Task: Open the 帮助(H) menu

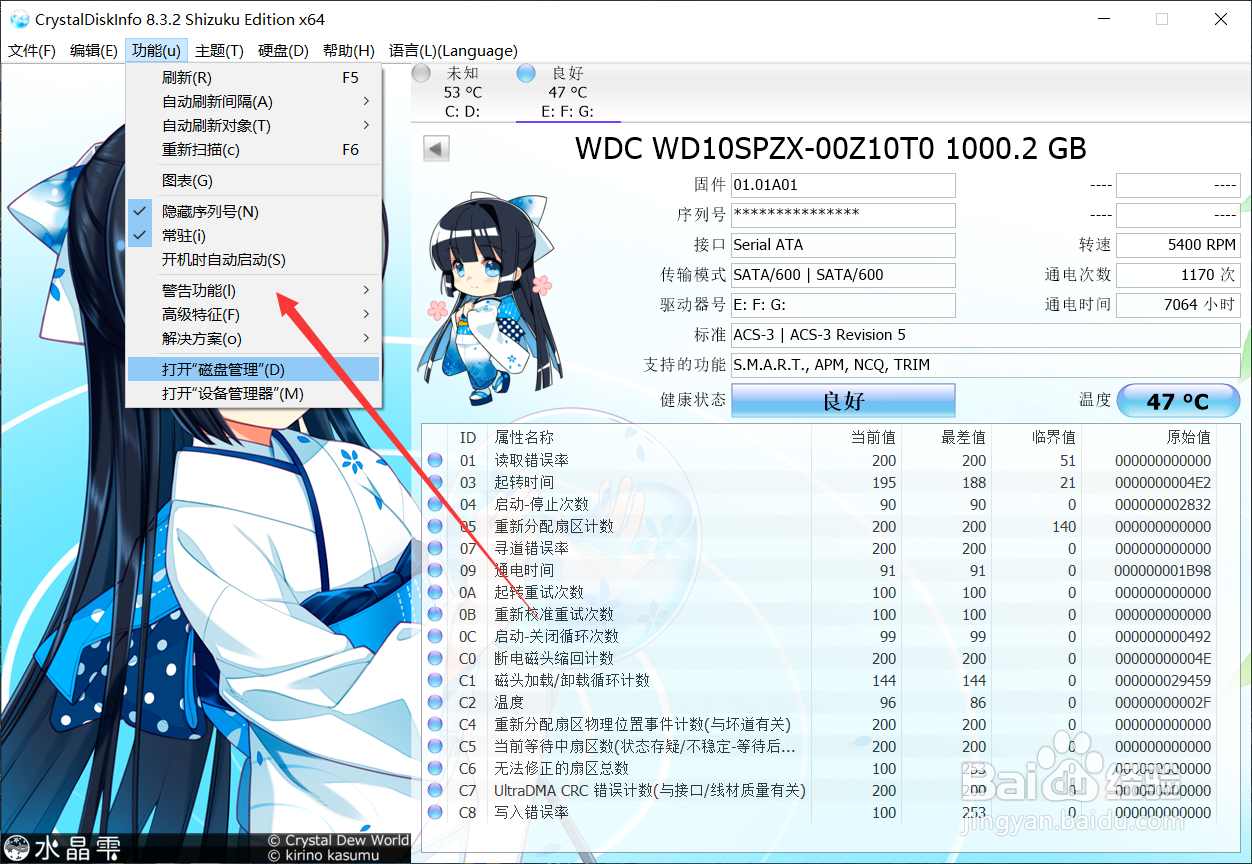Action: tap(349, 51)
